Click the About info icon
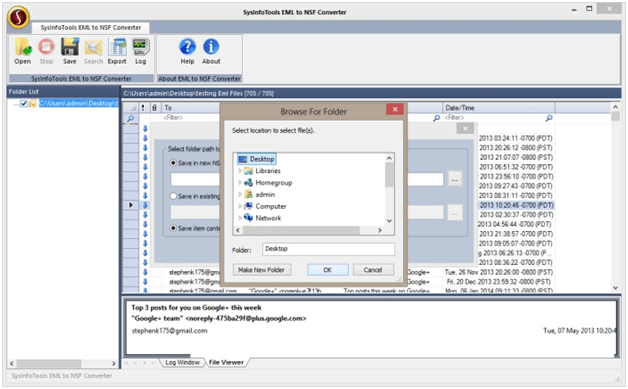 pyautogui.click(x=211, y=47)
